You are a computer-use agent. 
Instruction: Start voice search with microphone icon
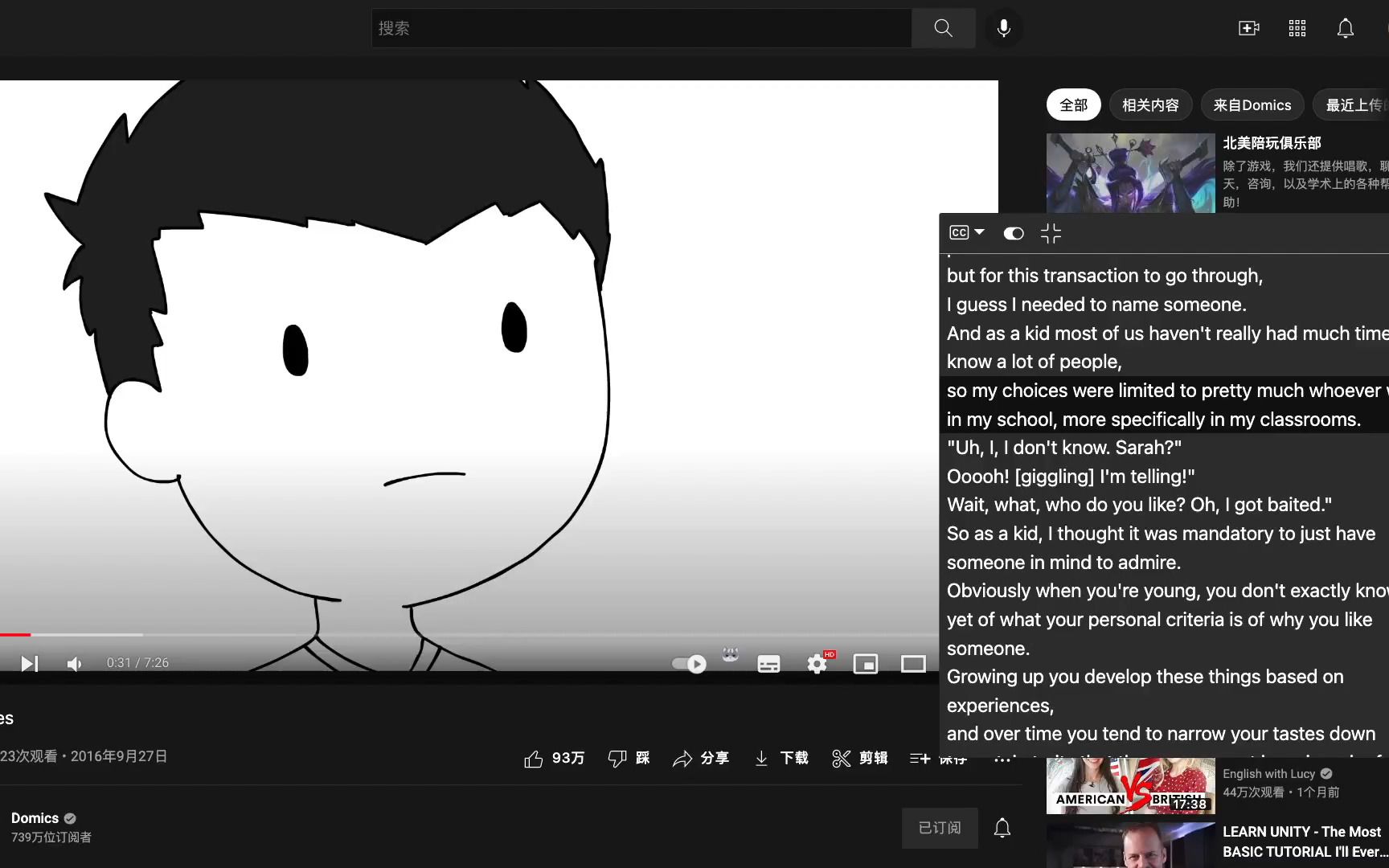[1003, 28]
